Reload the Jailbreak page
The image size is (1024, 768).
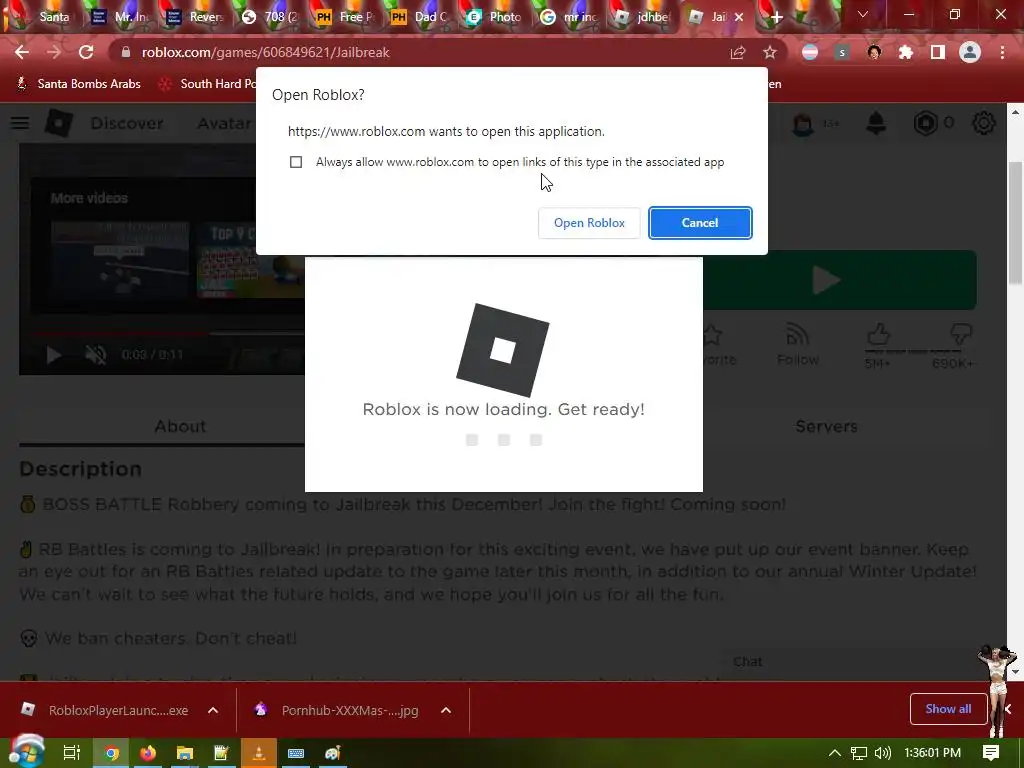[x=86, y=52]
